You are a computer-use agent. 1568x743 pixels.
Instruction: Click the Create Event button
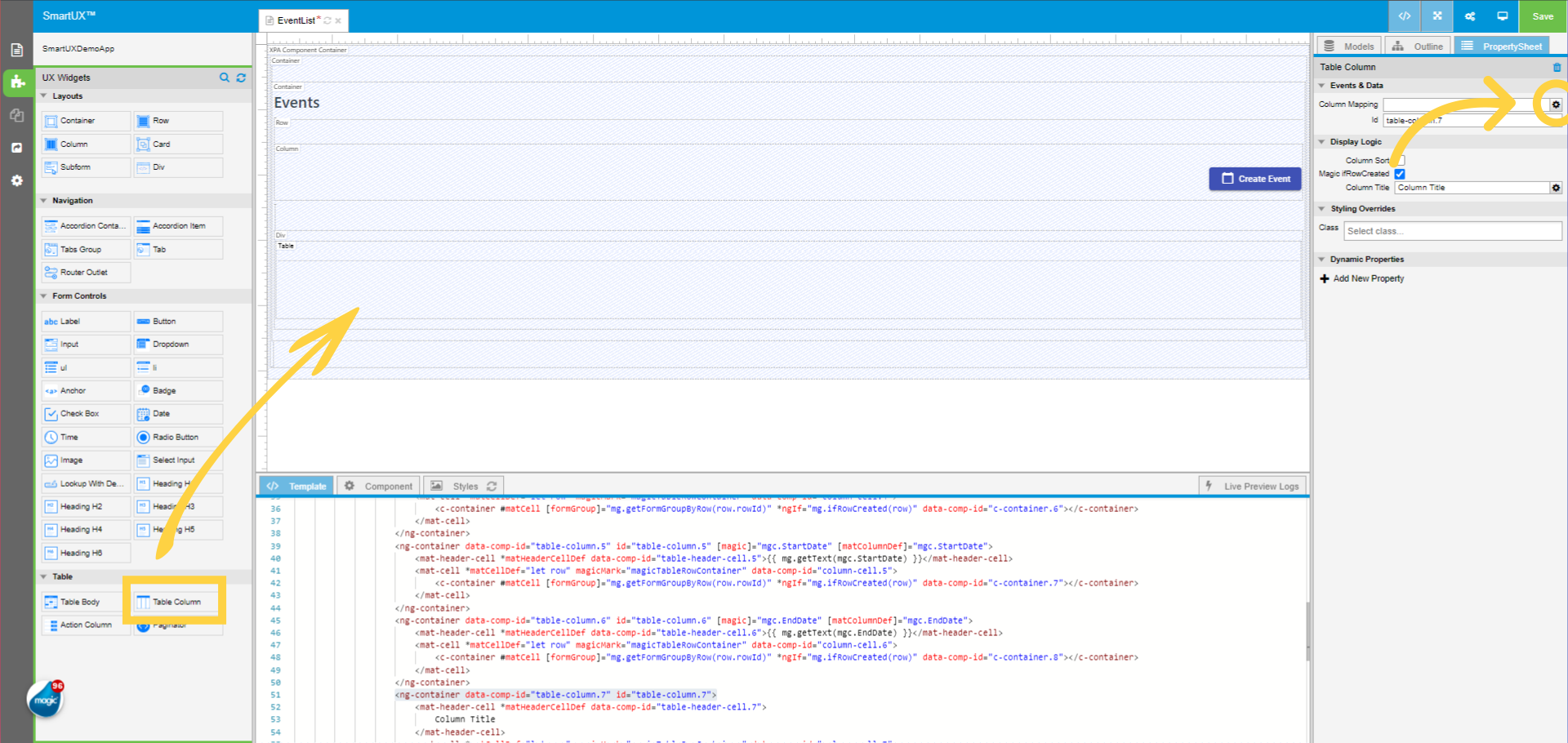click(x=1255, y=178)
